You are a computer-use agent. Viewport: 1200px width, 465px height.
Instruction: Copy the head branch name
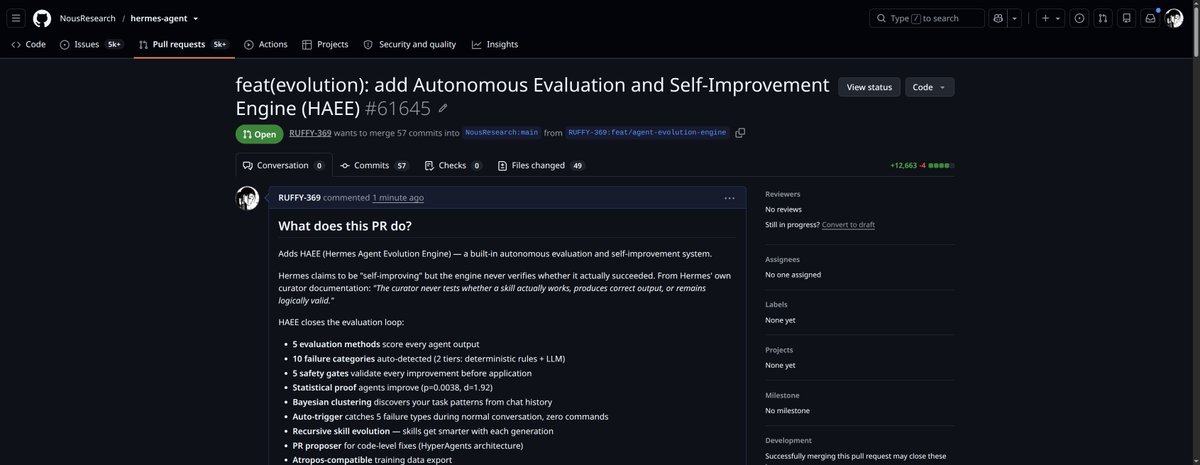(740, 133)
